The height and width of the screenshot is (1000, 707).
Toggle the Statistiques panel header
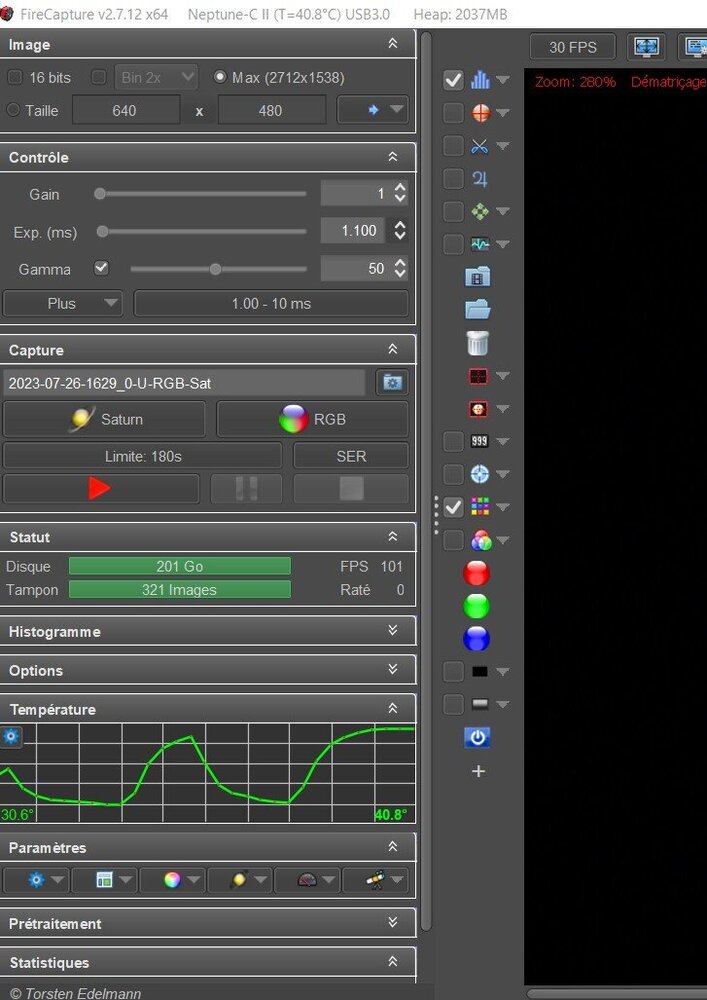point(208,962)
